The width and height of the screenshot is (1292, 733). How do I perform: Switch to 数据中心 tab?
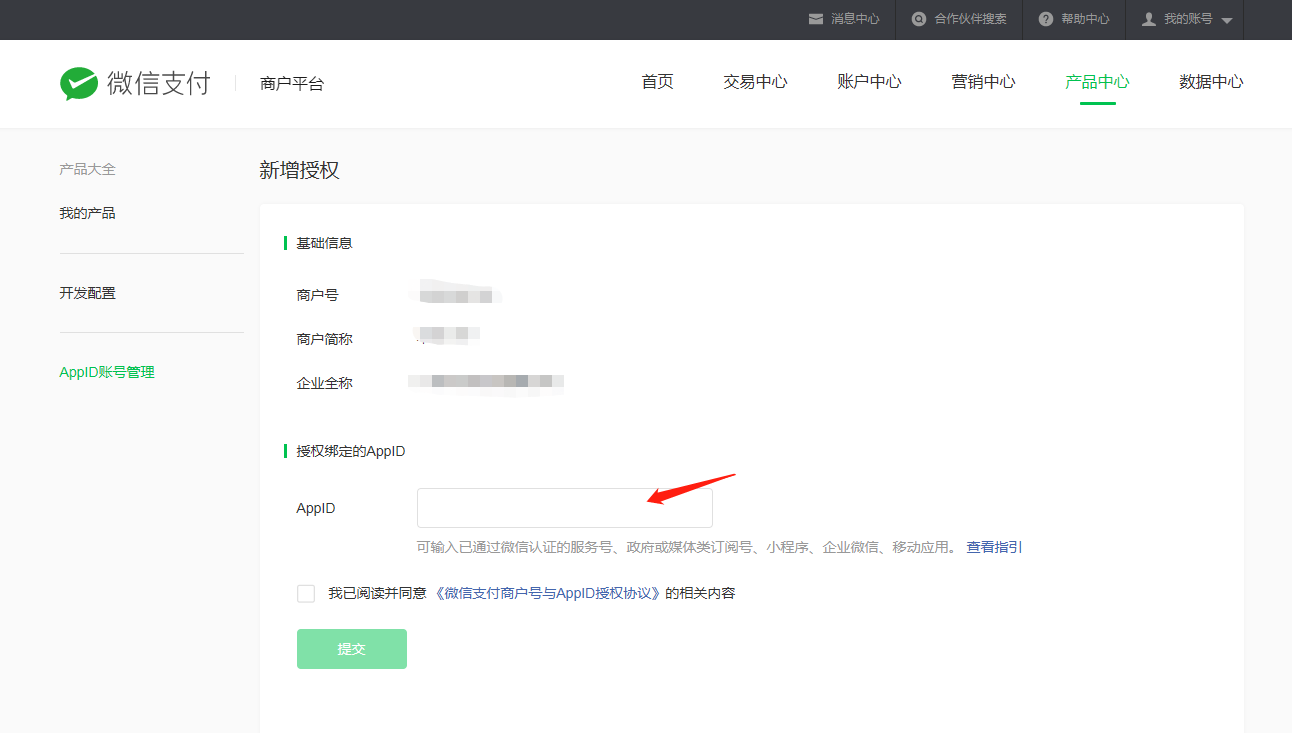[1211, 82]
